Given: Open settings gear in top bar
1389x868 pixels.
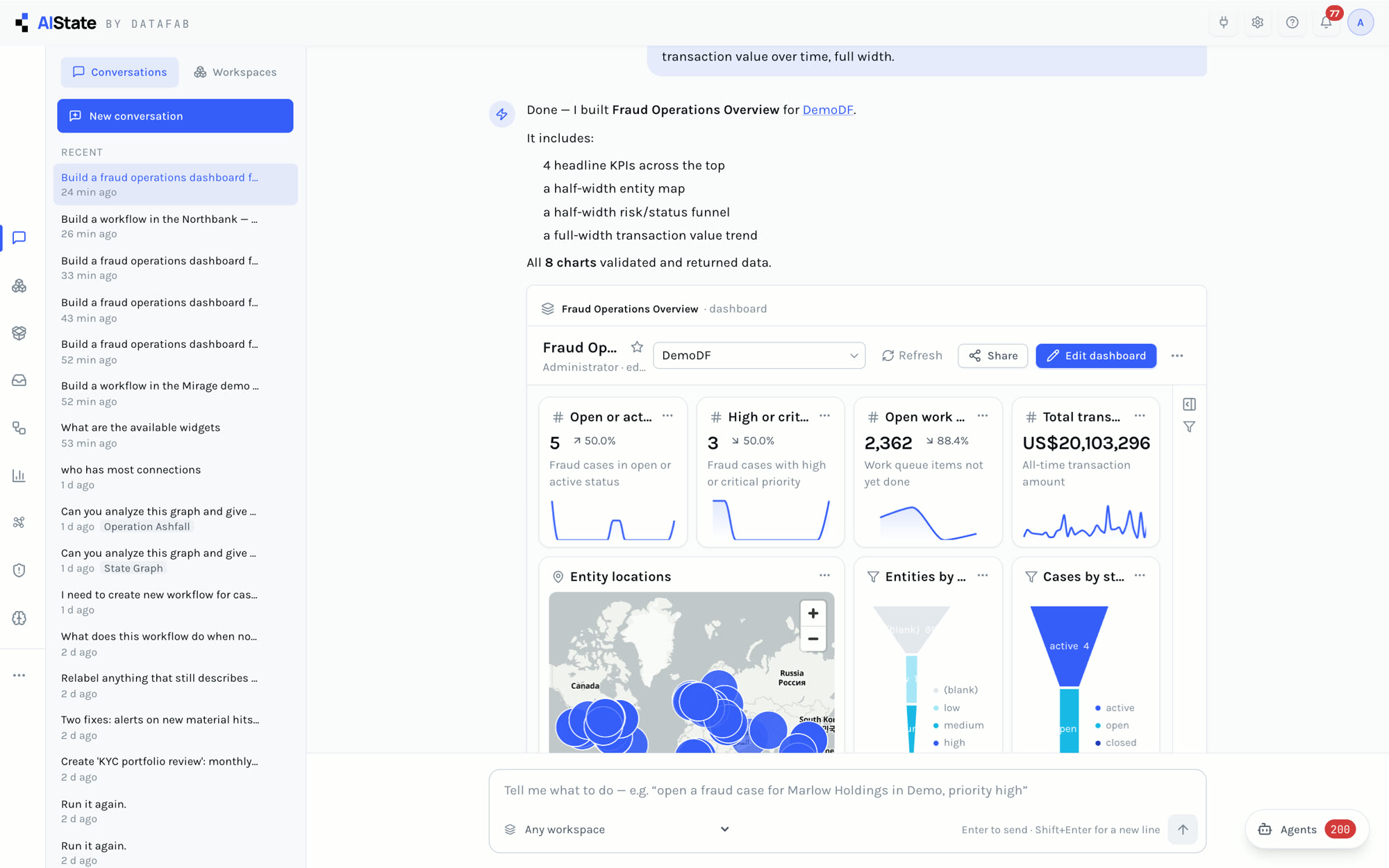Looking at the screenshot, I should point(1258,22).
